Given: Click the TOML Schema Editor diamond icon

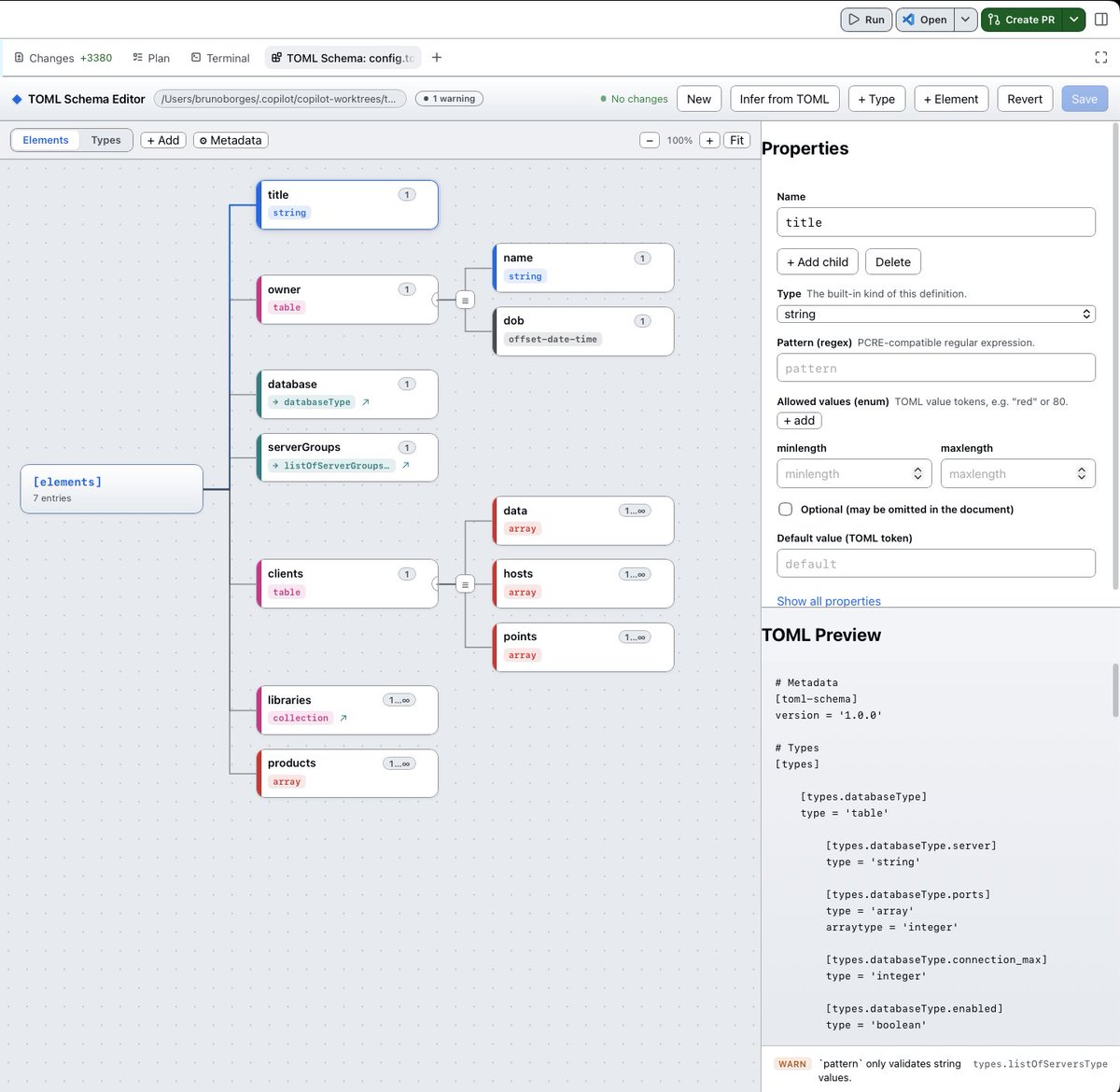Looking at the screenshot, I should pyautogui.click(x=17, y=99).
